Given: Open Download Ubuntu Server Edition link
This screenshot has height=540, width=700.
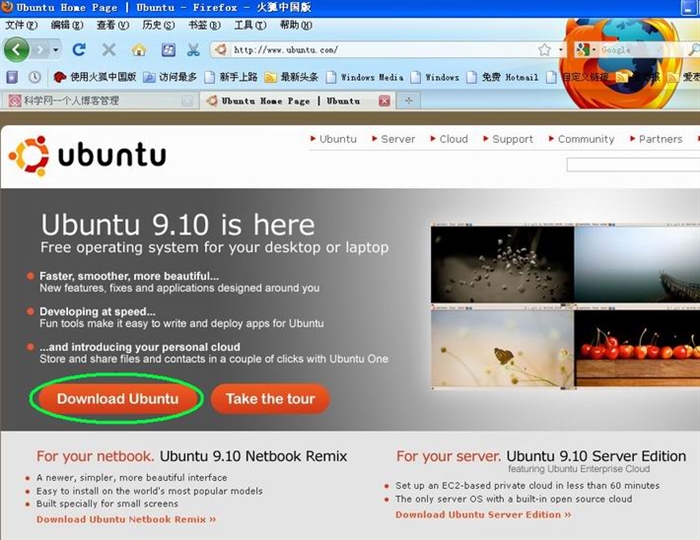Looking at the screenshot, I should pyautogui.click(x=483, y=515).
